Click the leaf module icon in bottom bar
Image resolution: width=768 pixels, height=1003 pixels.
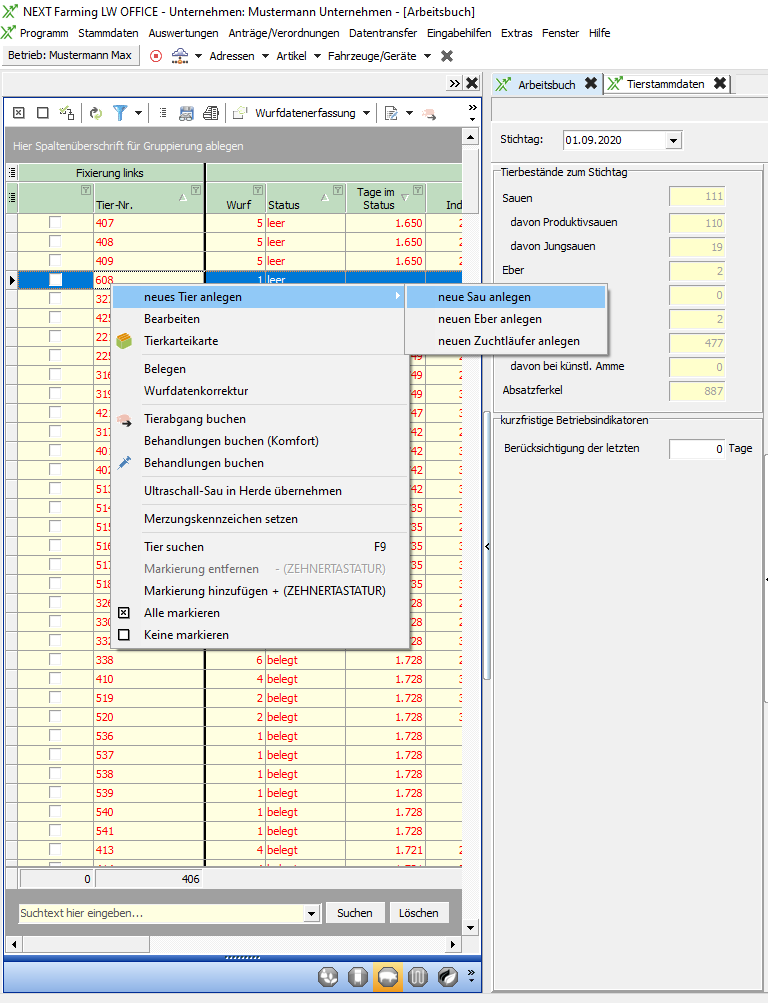(448, 977)
